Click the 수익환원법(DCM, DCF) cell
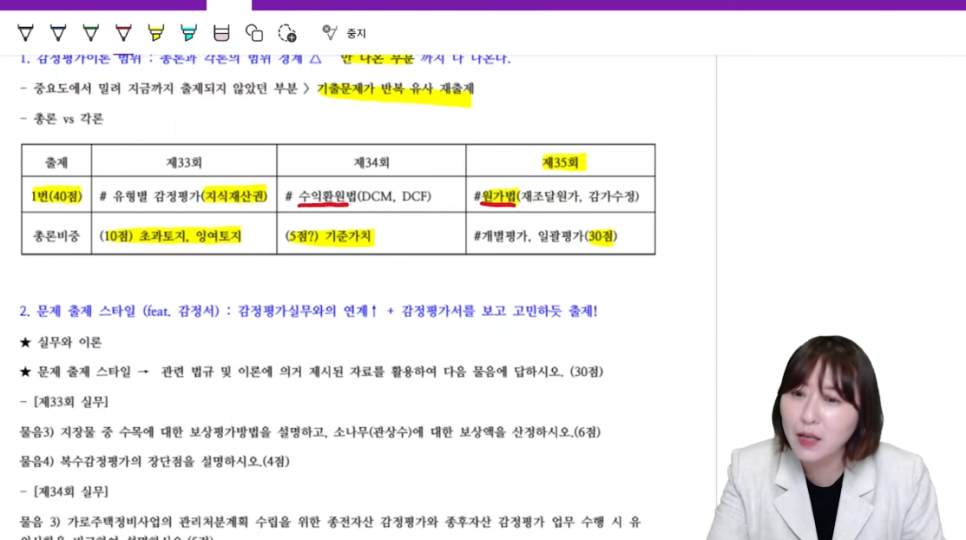966x540 pixels. [x=371, y=196]
